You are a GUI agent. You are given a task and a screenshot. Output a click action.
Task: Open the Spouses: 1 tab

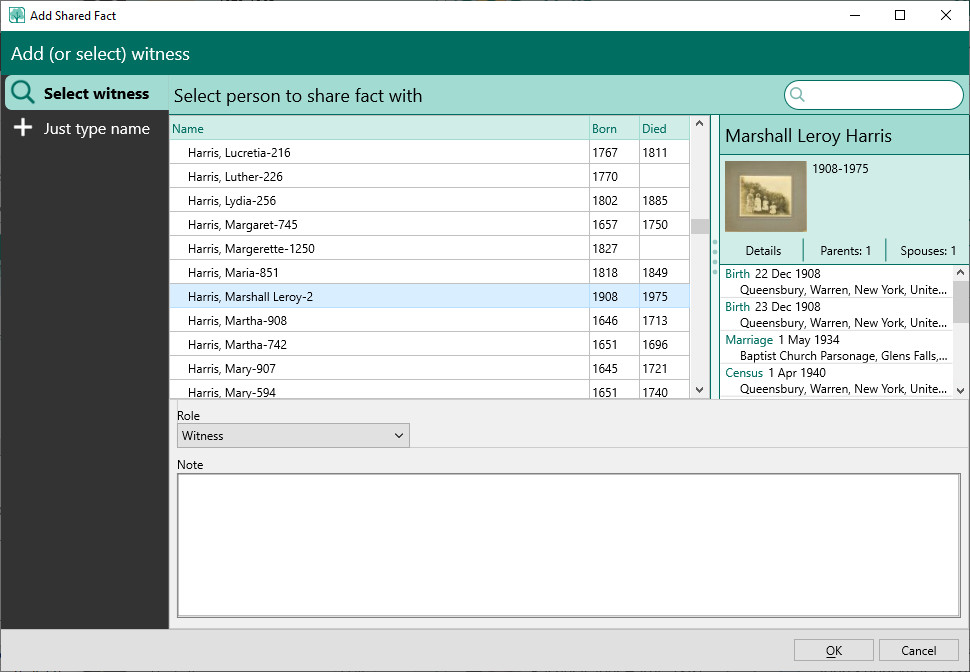coord(927,251)
